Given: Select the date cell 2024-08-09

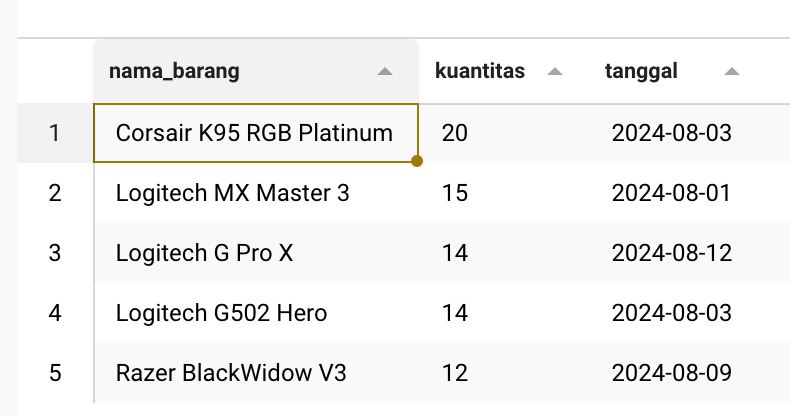Looking at the screenshot, I should tap(672, 373).
